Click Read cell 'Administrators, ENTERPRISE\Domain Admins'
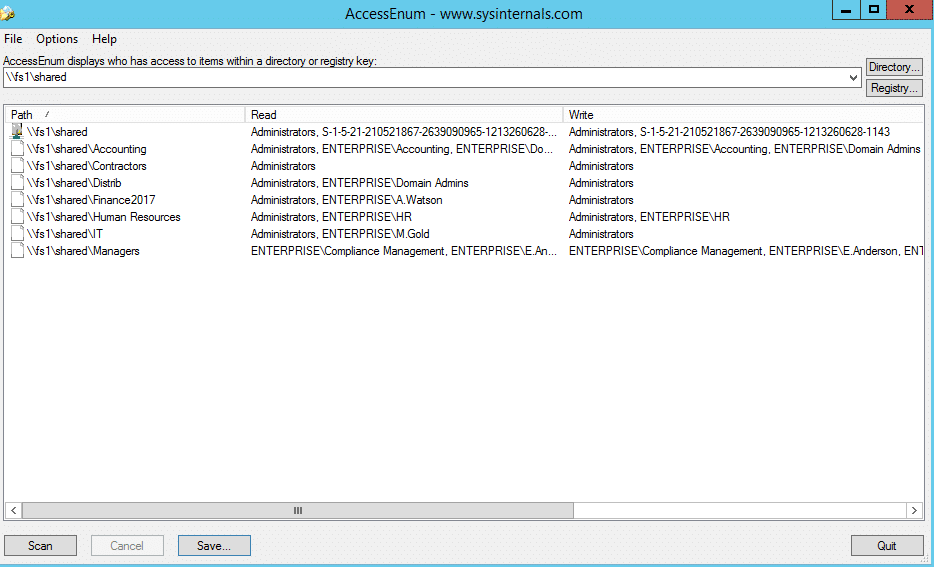 [x=360, y=183]
